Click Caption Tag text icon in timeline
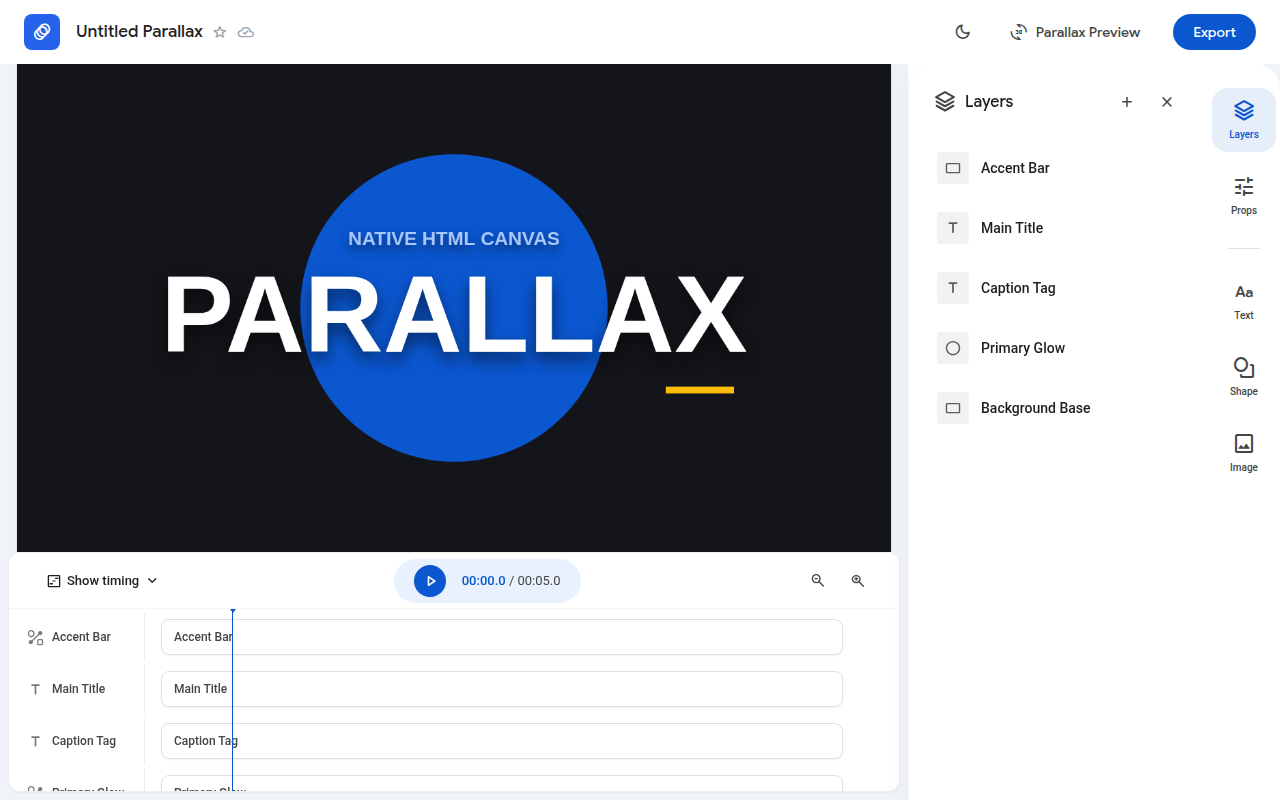Viewport: 1280px width, 800px height. point(36,741)
